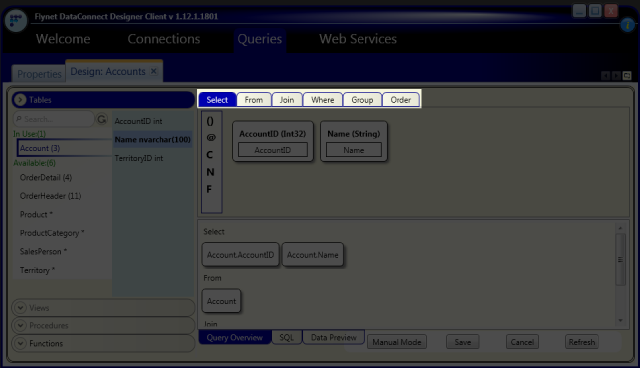Close the Design: Accounts tab
Image resolution: width=640 pixels, height=368 pixels.
coord(154,71)
